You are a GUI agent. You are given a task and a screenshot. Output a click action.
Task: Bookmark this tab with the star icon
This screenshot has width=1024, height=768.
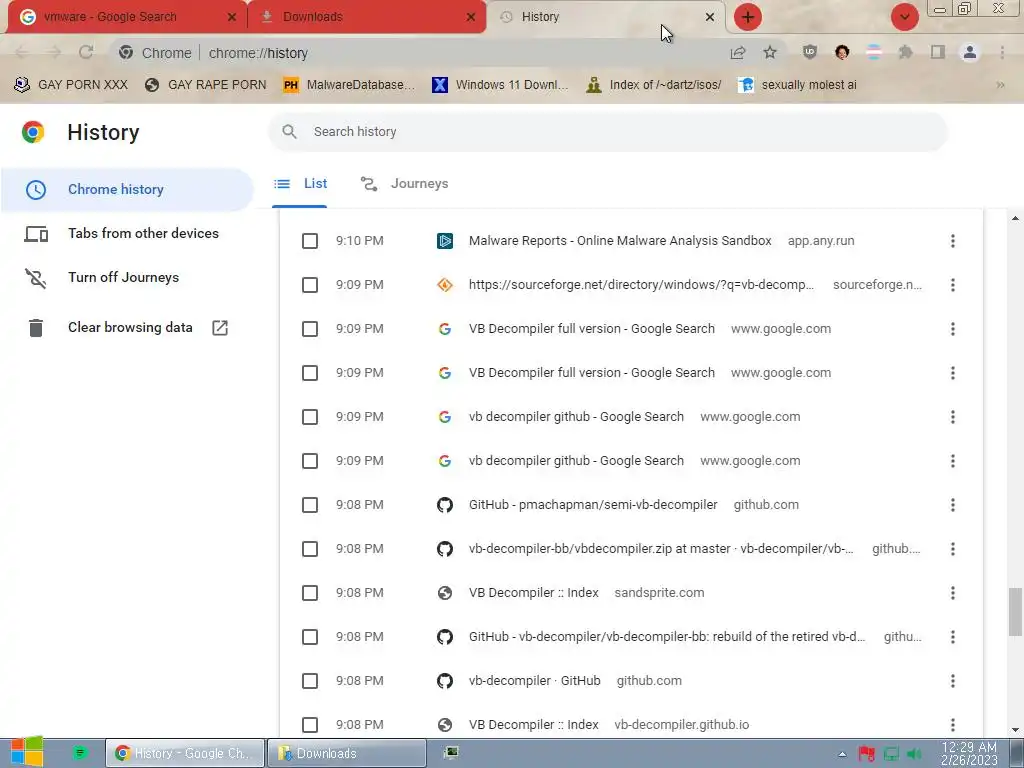770,52
